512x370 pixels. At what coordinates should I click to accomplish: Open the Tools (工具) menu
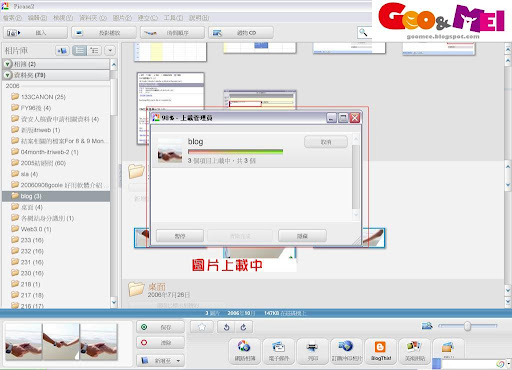click(173, 17)
